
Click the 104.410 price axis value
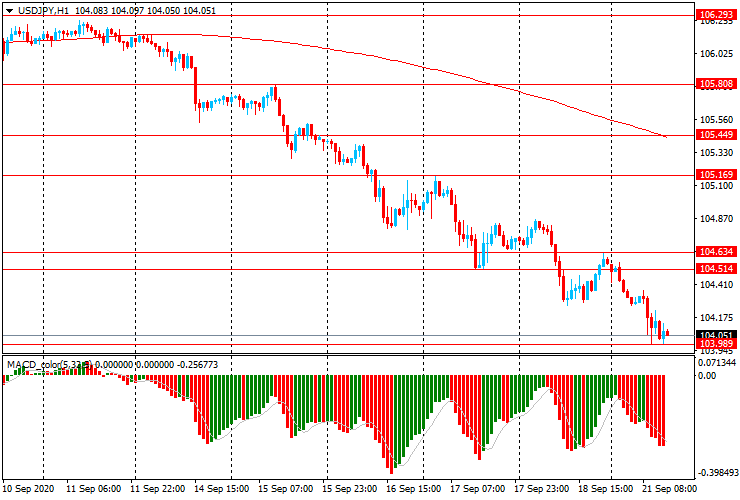[x=716, y=285]
